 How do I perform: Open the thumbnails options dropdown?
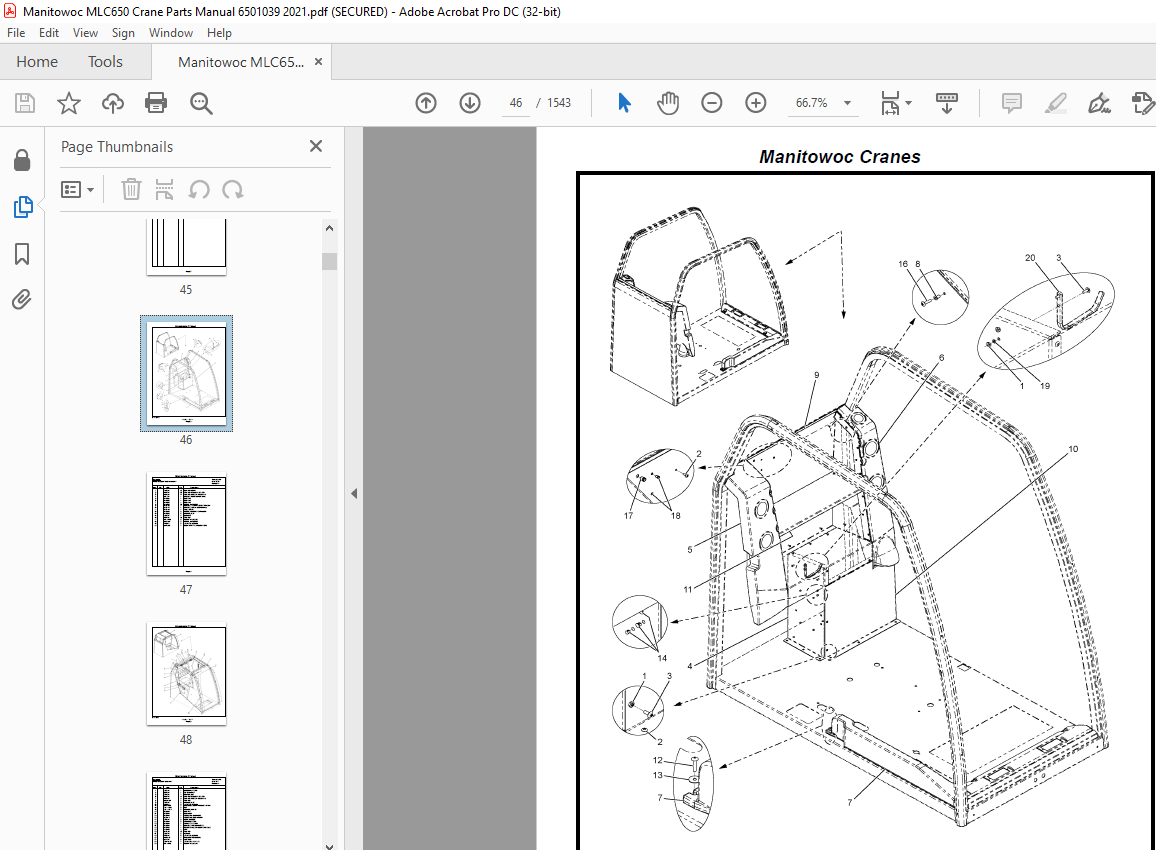[77, 189]
